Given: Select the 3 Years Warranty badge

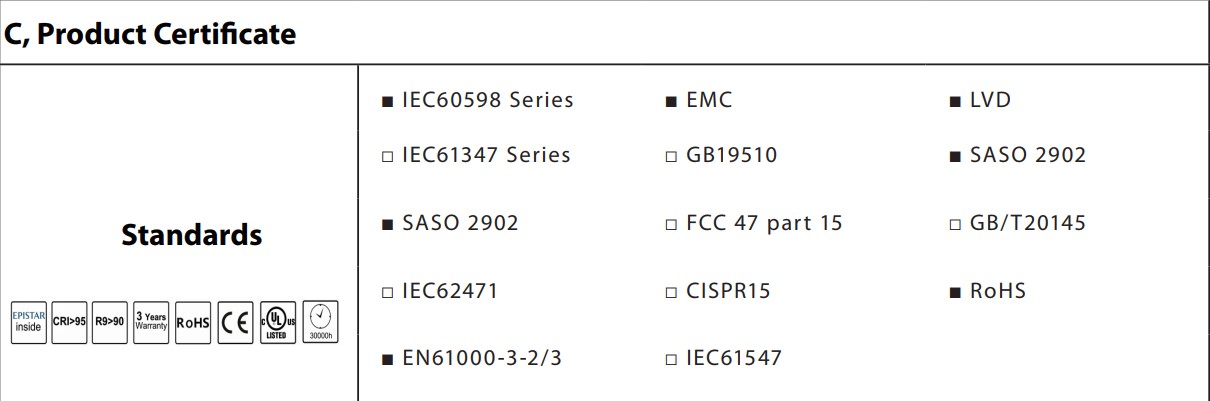Looking at the screenshot, I should (x=151, y=322).
